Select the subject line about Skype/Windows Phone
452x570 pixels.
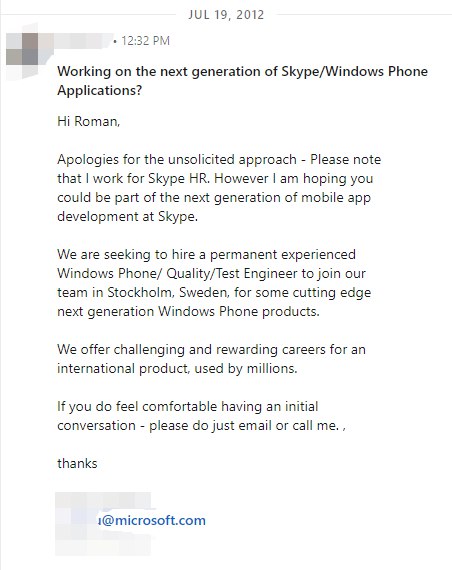[243, 80]
